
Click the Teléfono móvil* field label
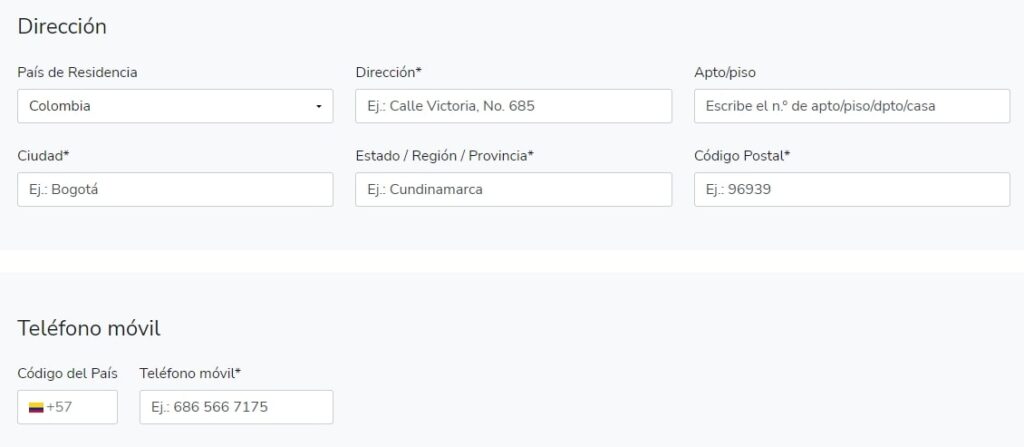[x=190, y=373]
